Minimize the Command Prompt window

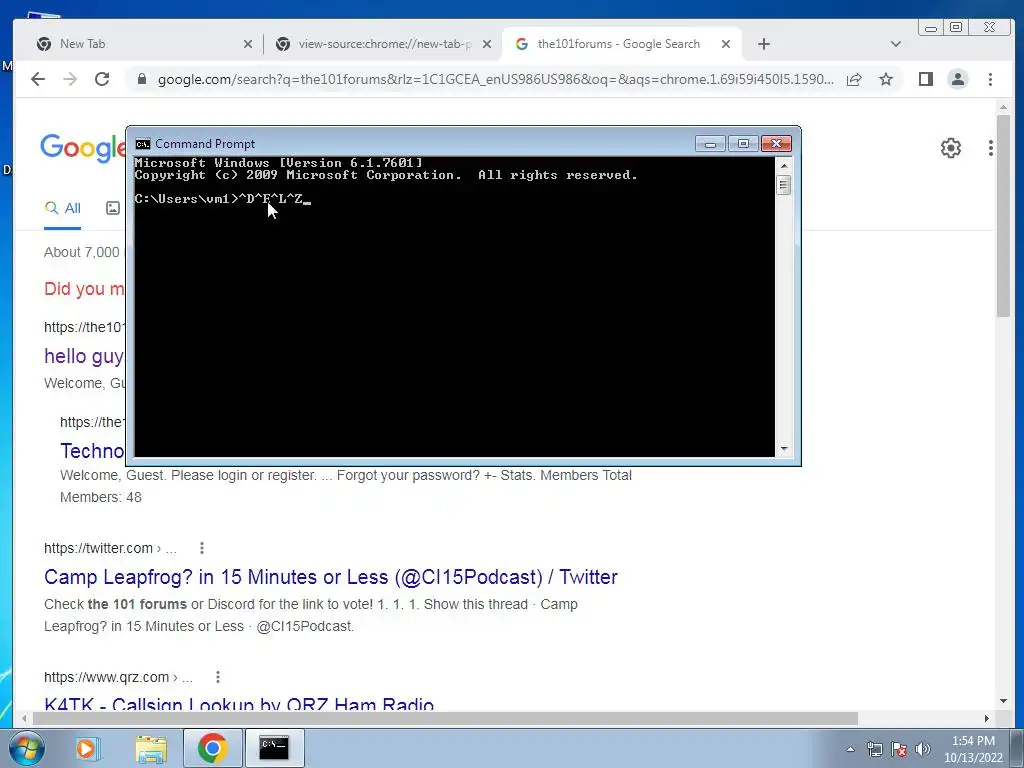coord(710,144)
